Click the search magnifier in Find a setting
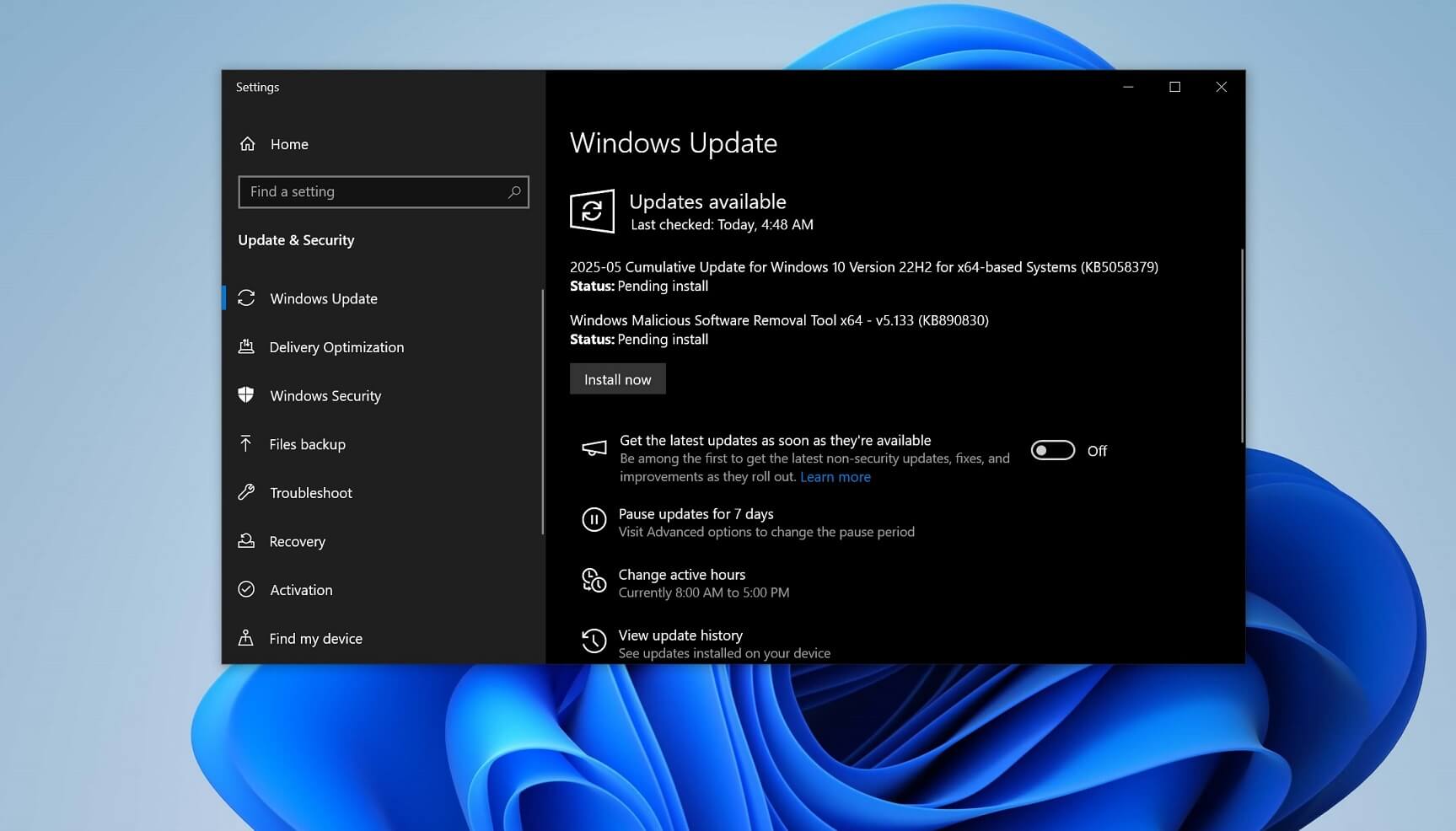 [514, 192]
